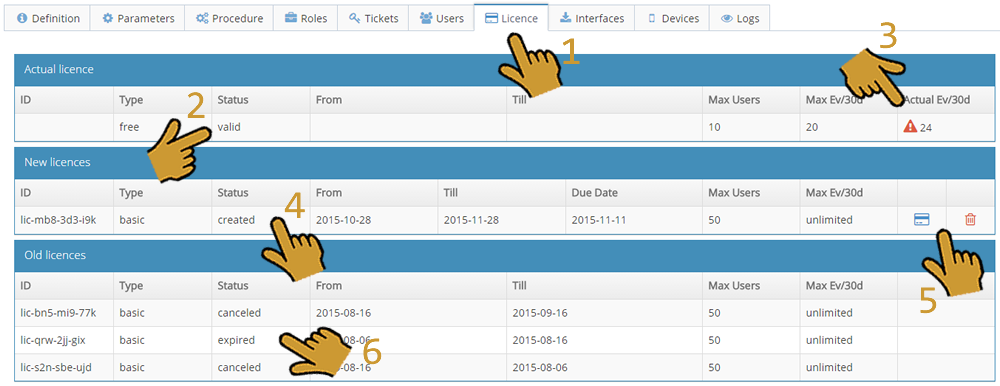Switch to the Parameters tab
Screen dimensions: 1000x386
(137, 19)
